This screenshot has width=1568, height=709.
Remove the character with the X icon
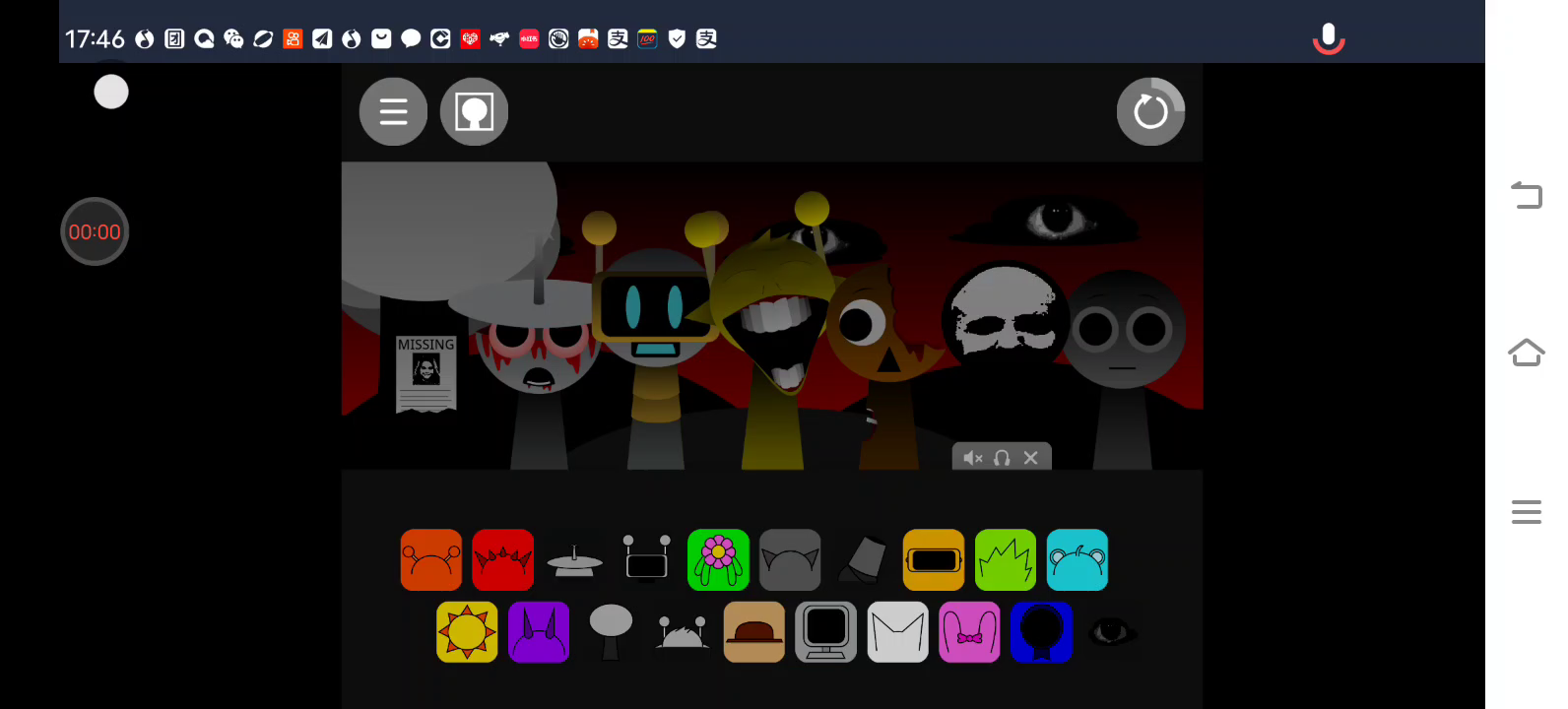point(1030,458)
